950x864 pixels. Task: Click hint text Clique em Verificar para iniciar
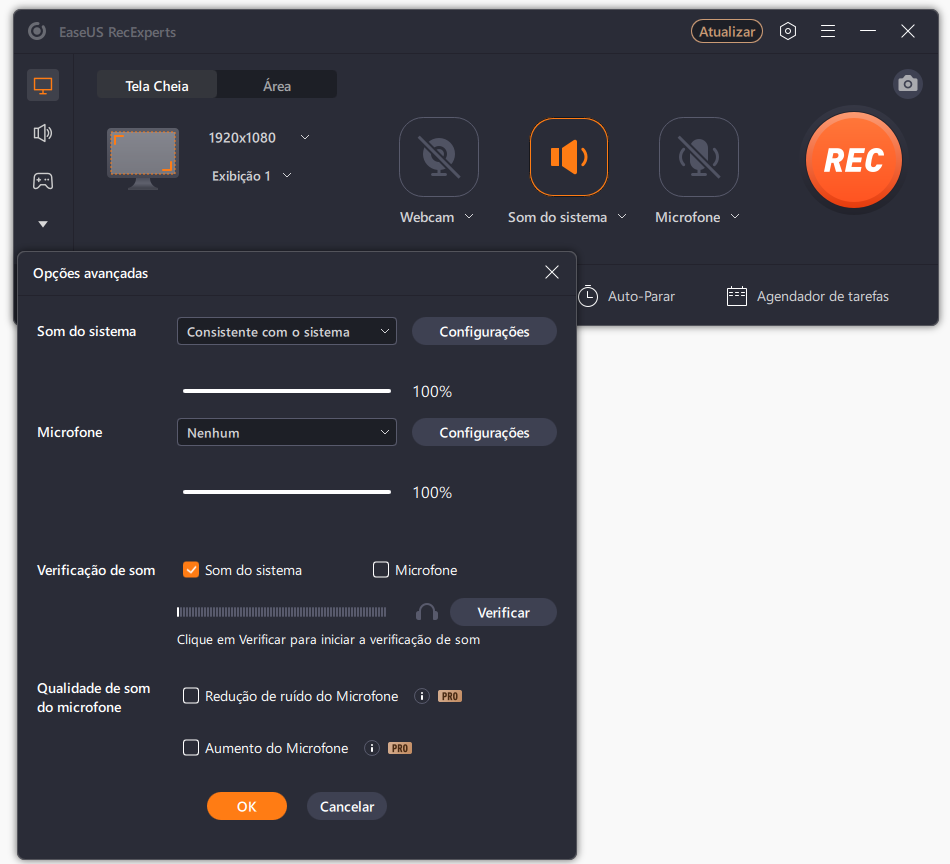pos(328,640)
